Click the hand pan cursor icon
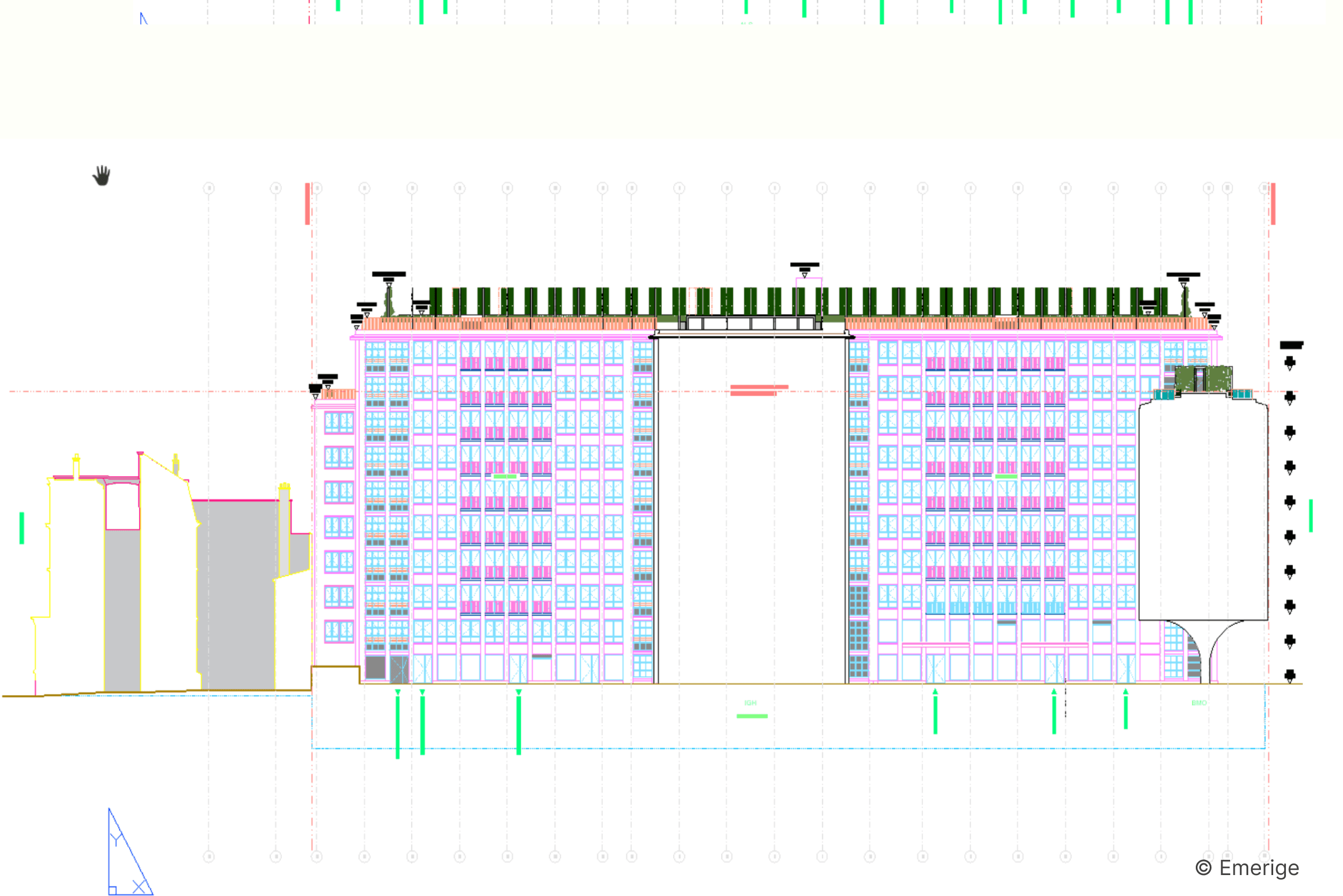 coord(102,175)
